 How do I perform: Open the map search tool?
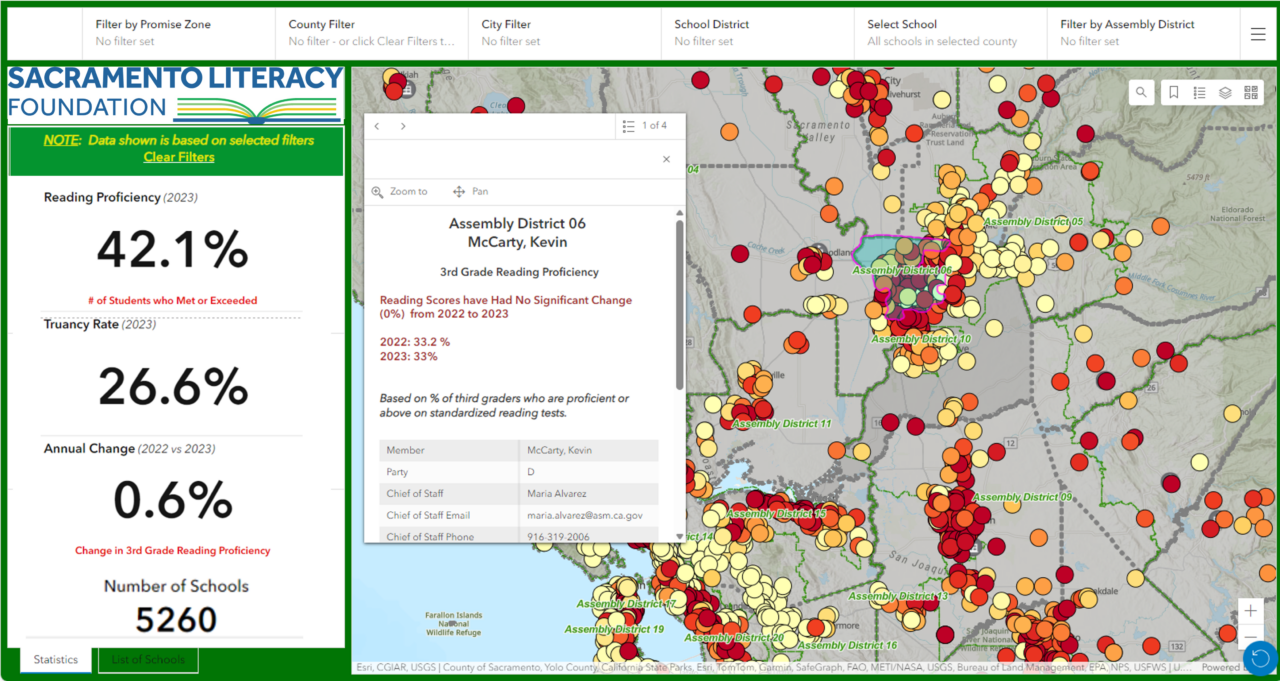click(x=1141, y=92)
